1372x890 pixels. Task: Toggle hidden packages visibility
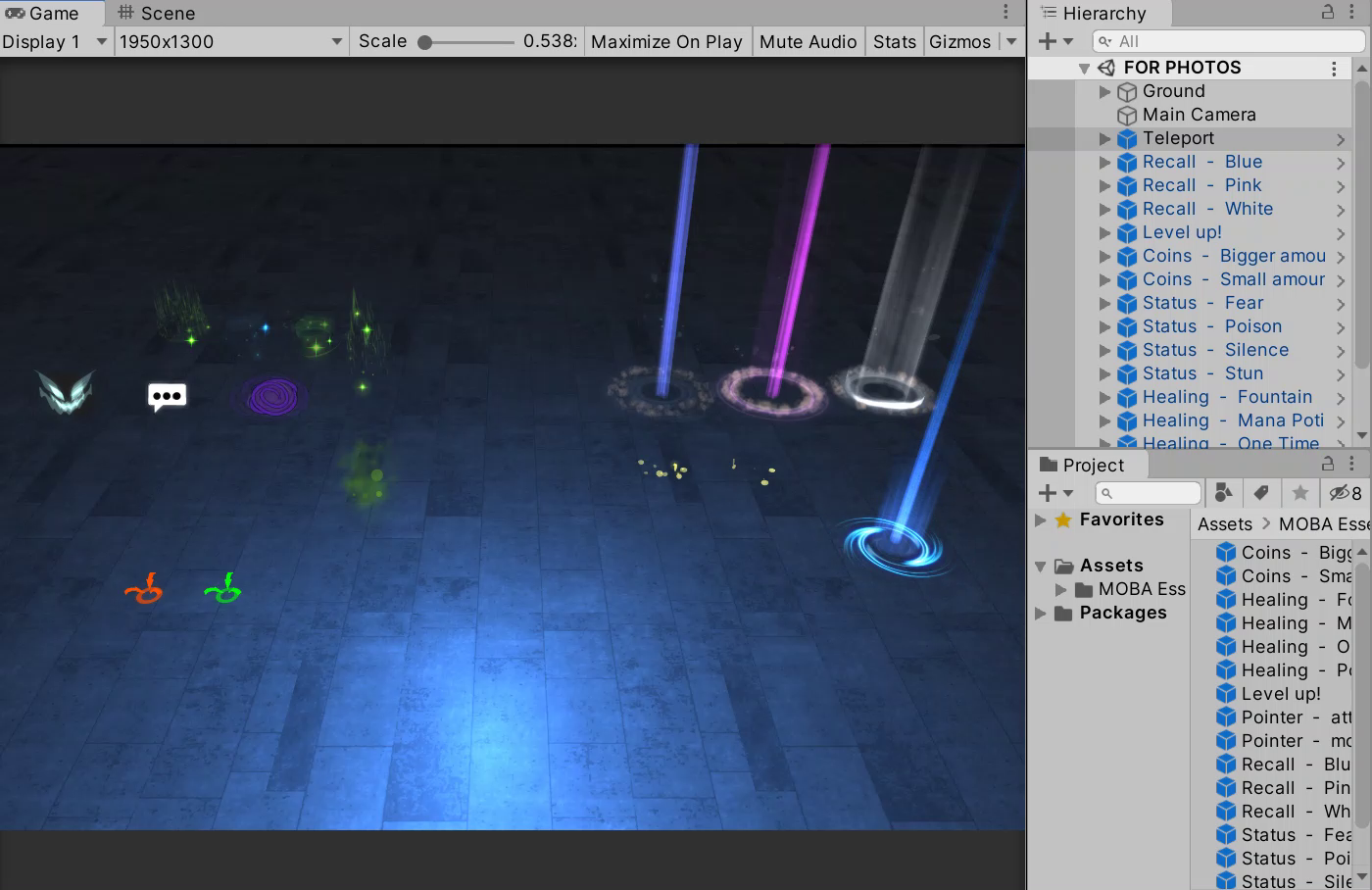pos(1345,492)
